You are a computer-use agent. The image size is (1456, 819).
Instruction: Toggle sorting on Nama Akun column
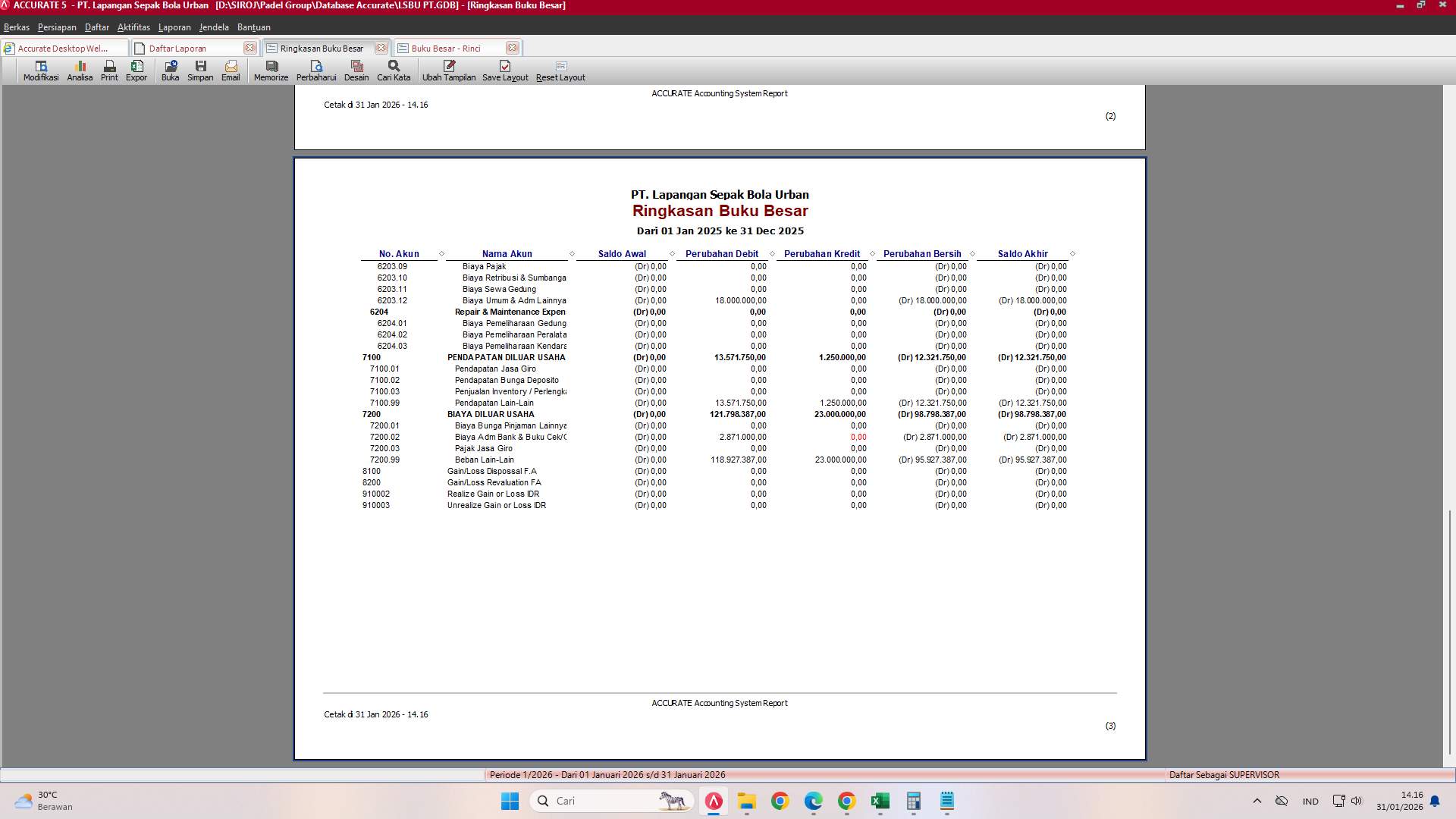[570, 253]
